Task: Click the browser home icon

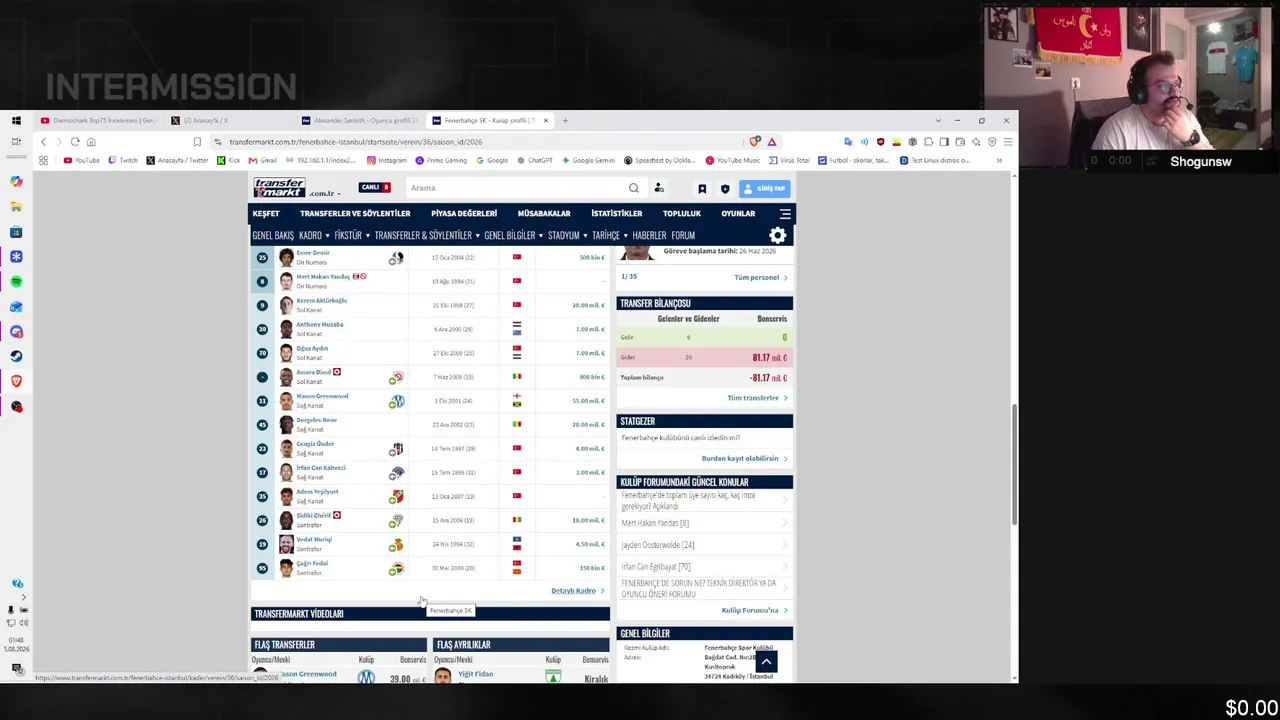Action: coord(91,142)
